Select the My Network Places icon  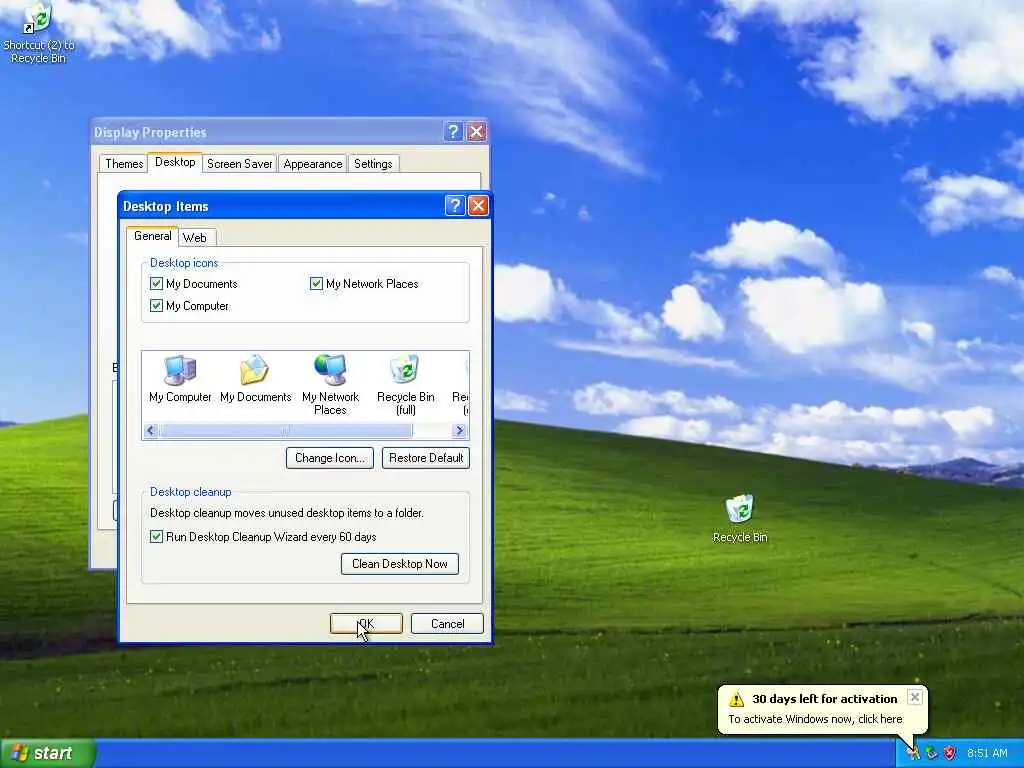[330, 385]
